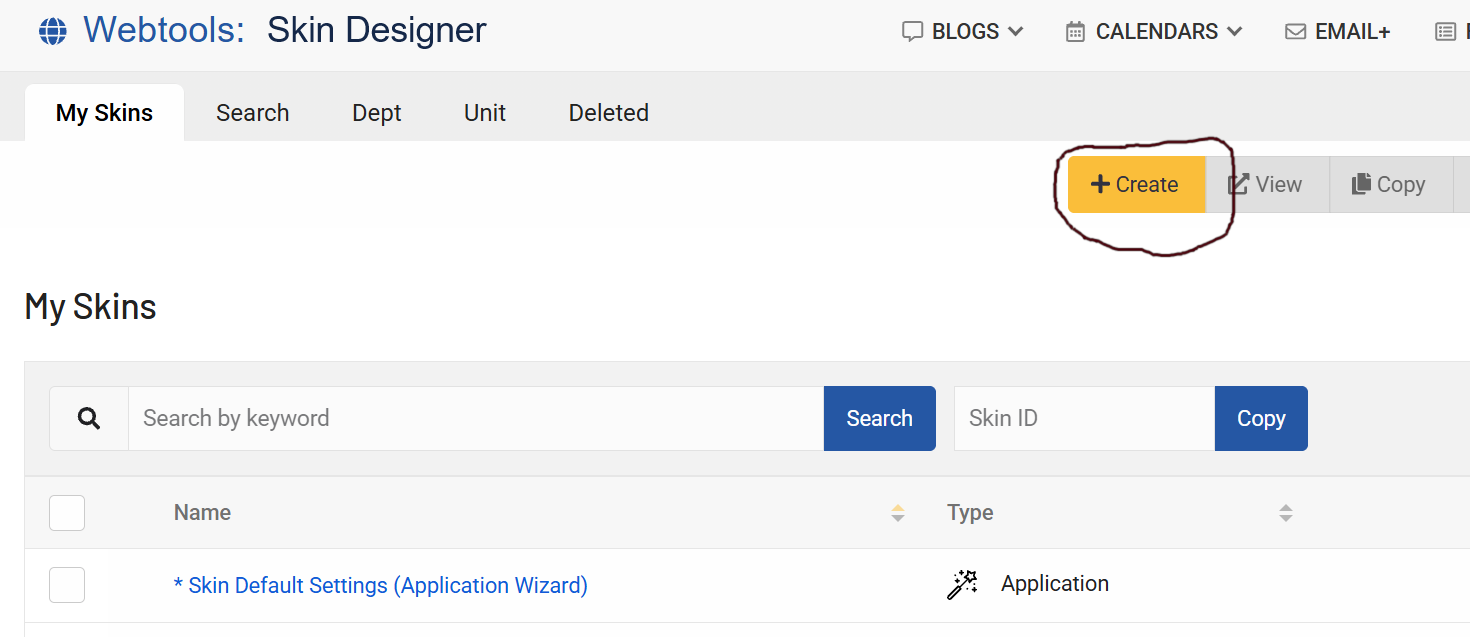Click the Application magic wand icon
The width and height of the screenshot is (1470, 637).
tap(962, 585)
